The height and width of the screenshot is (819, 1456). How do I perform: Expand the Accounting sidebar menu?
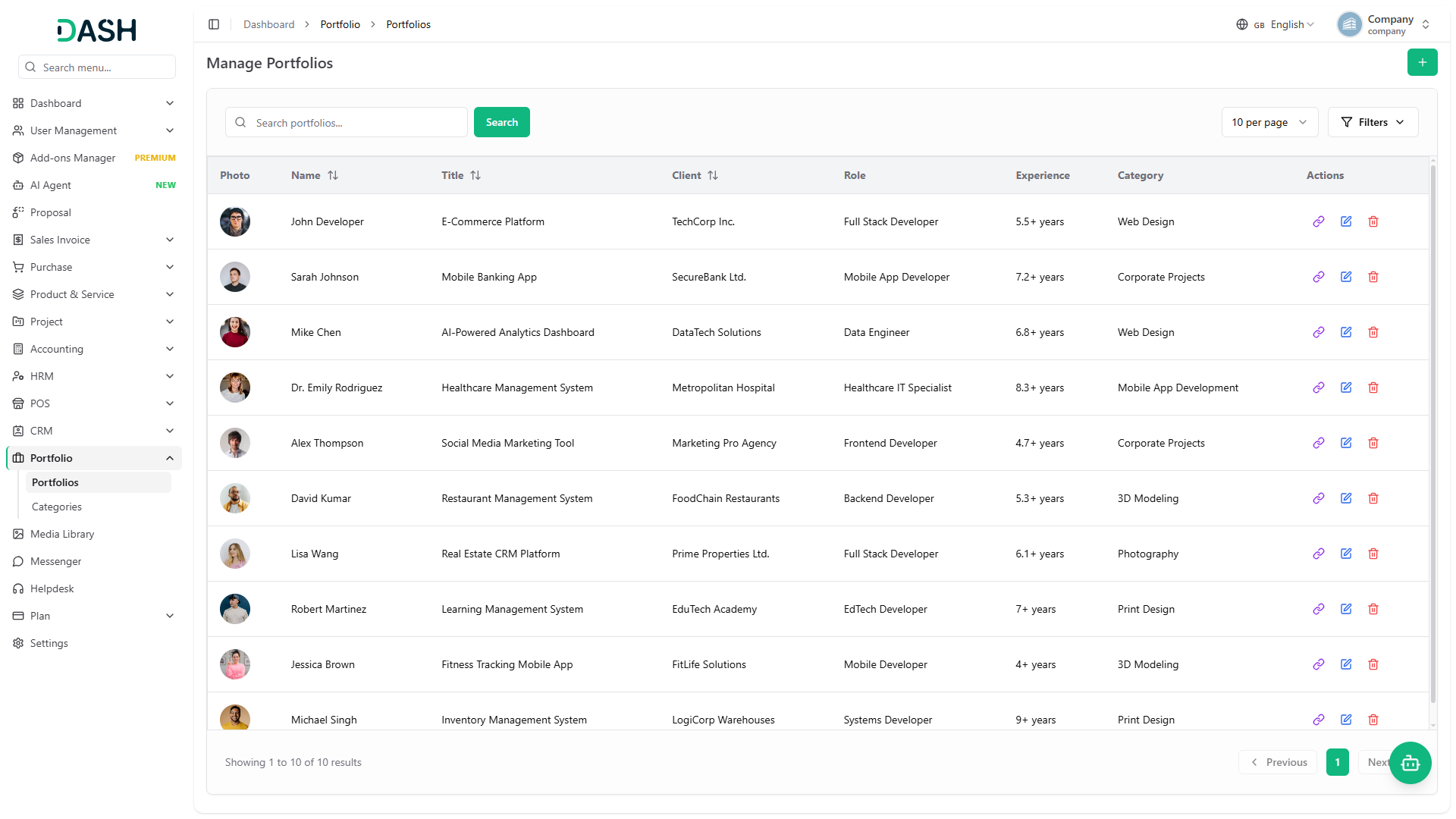coord(94,349)
